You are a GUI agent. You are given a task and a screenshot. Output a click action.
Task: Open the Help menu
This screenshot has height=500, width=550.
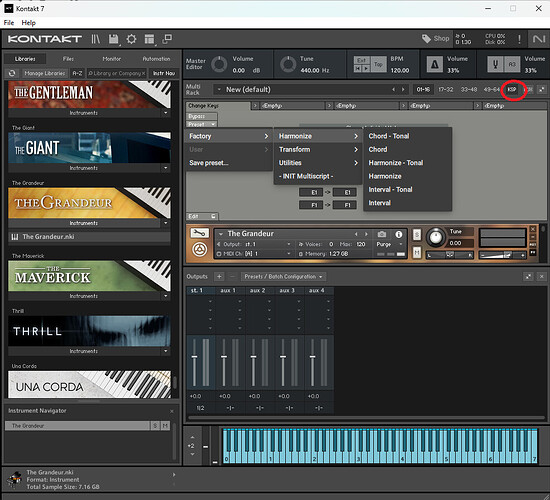coord(28,23)
